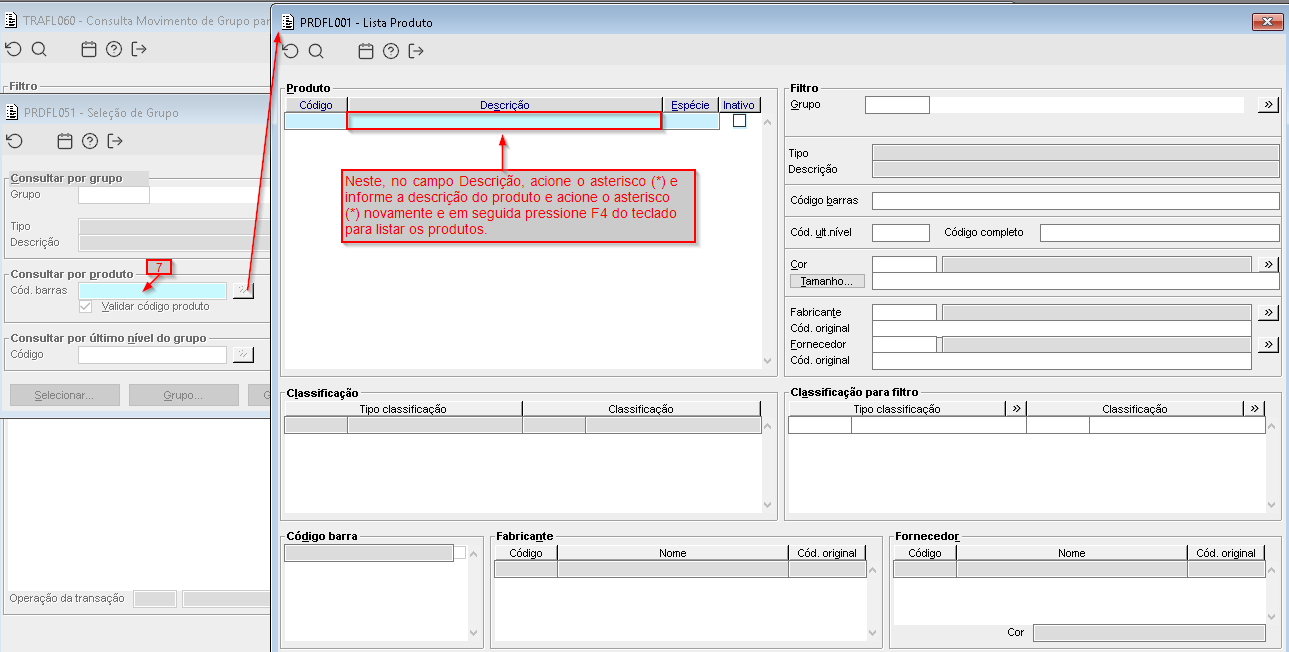Image resolution: width=1289 pixels, height=652 pixels.
Task: Click search magnifier in Lista Produto toolbar
Action: (x=316, y=51)
